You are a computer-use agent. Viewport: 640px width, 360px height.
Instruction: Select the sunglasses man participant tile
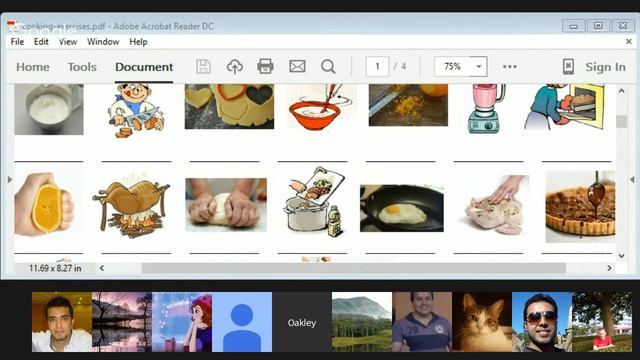(x=542, y=322)
